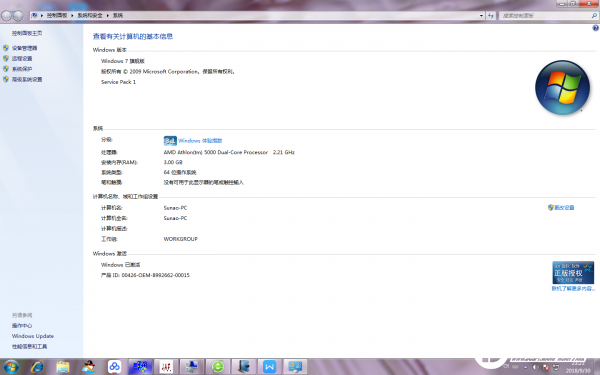Click the Control Panel search field
The width and height of the screenshot is (600, 375).
click(x=545, y=16)
